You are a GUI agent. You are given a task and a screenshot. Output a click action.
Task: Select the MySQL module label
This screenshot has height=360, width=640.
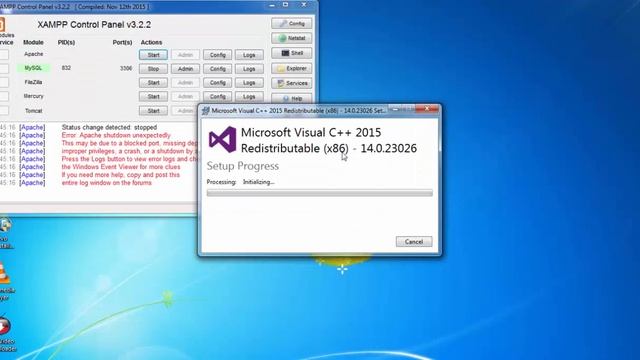click(x=33, y=68)
